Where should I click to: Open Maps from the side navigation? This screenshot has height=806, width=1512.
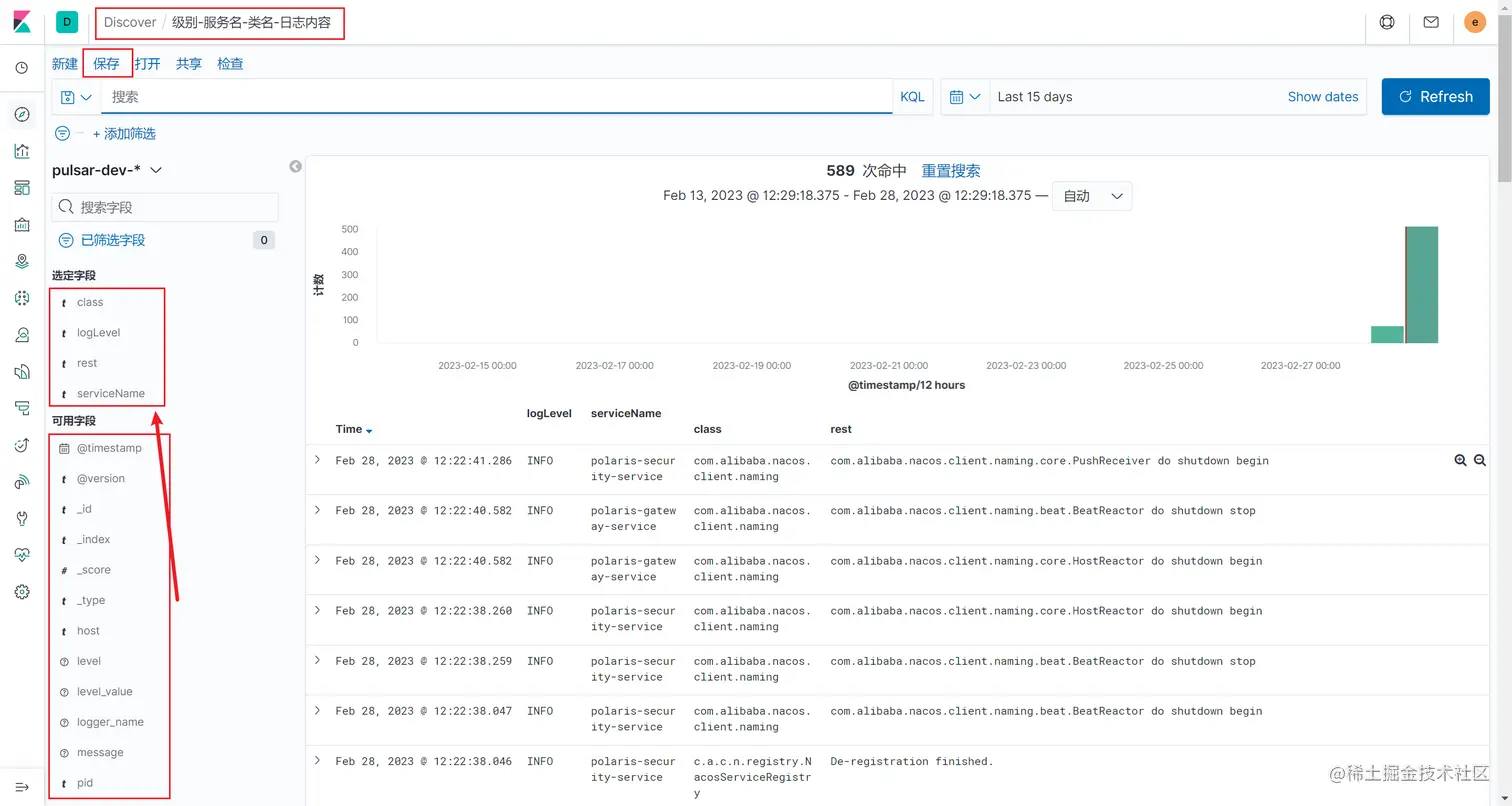22,261
